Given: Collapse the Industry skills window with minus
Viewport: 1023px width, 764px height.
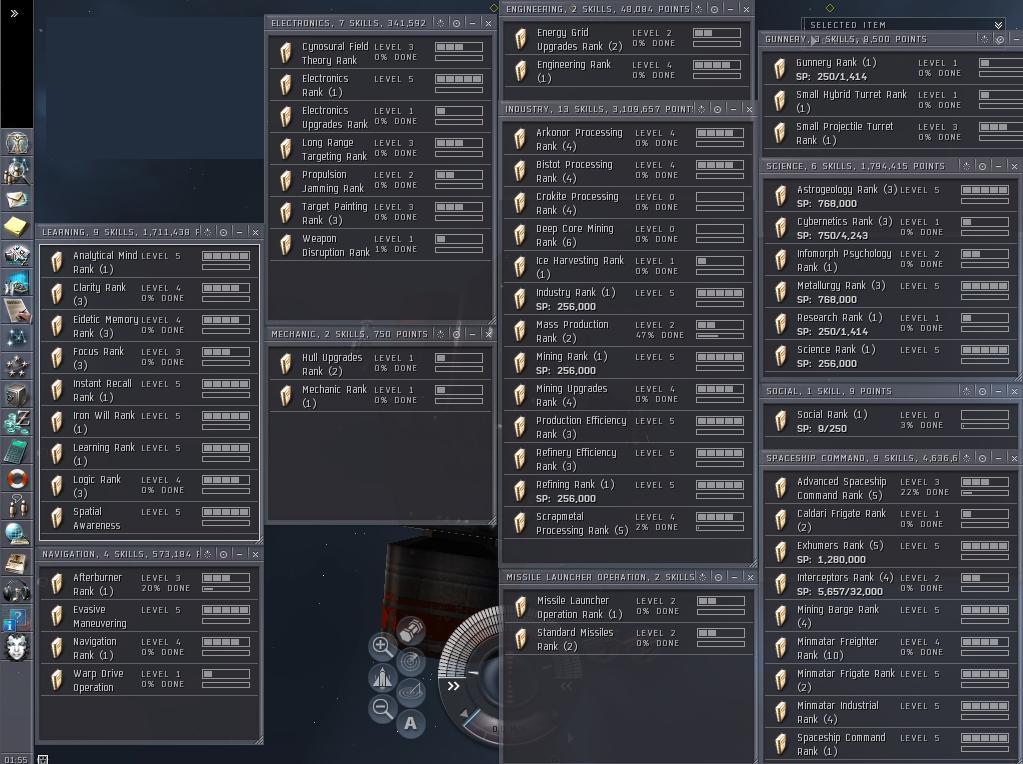Looking at the screenshot, I should click(733, 109).
